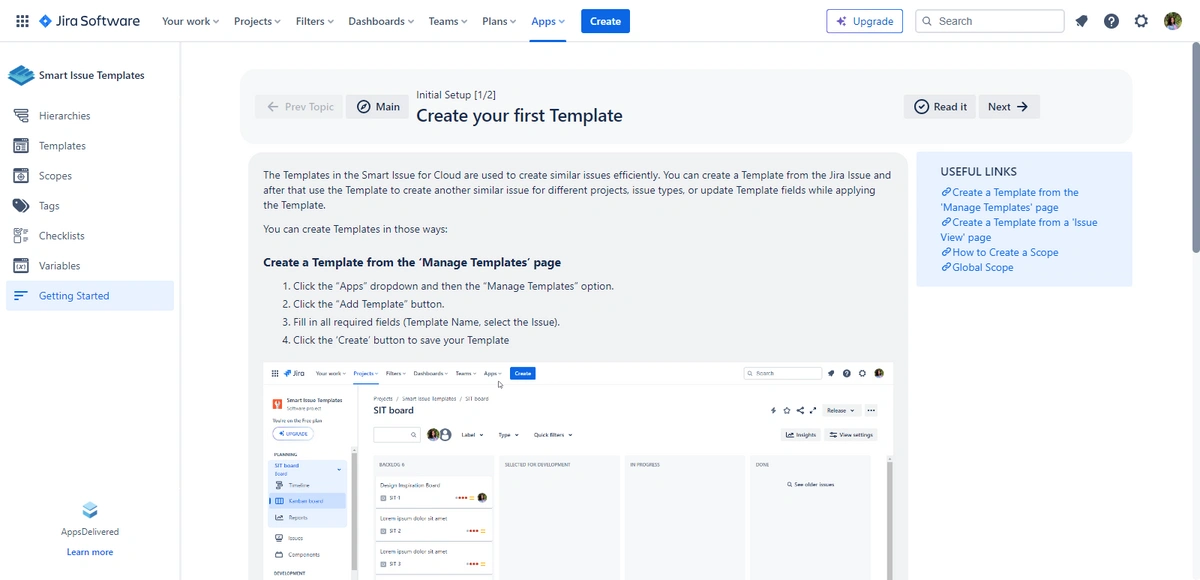Click the 'Create your first Template' heading
1200x580 pixels.
point(519,116)
